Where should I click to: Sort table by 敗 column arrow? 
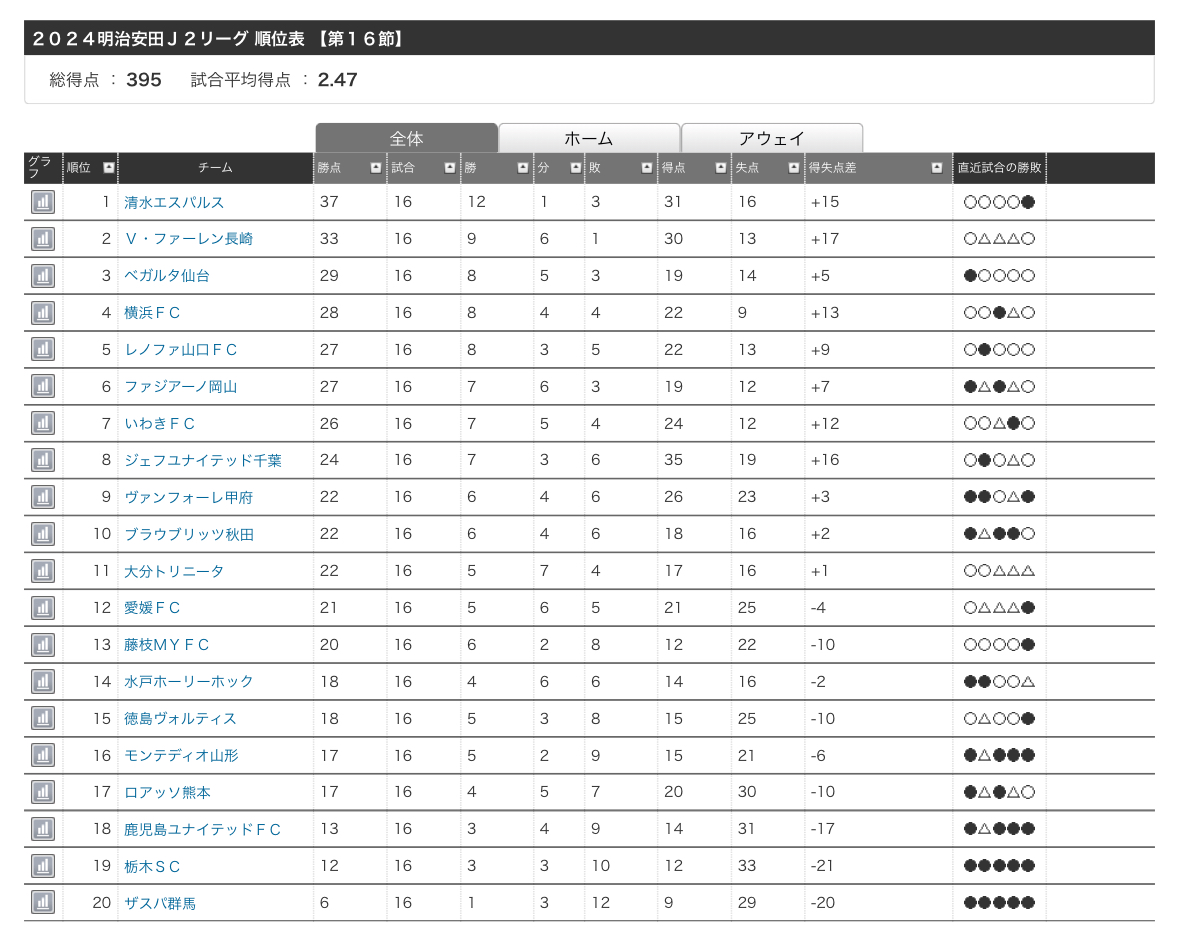[647, 168]
